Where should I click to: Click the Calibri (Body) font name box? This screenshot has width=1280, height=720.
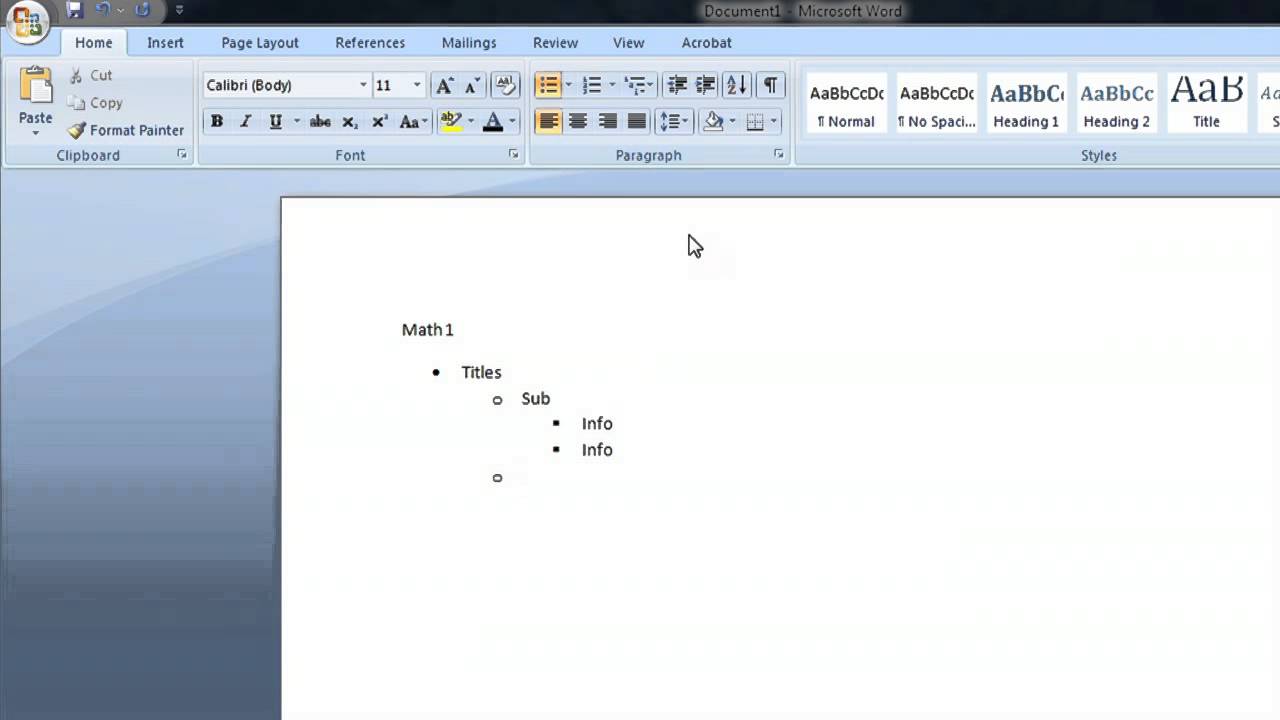click(x=279, y=85)
